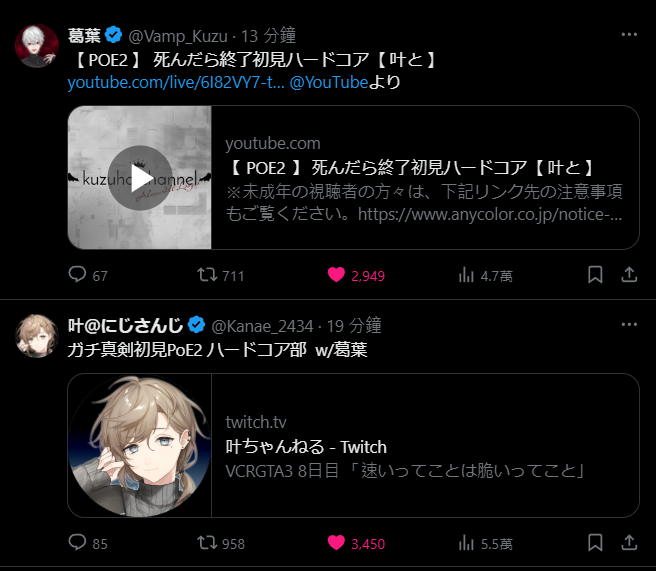656x571 pixels.
Task: Share the 叶 Twitch tweet
Action: click(x=629, y=543)
